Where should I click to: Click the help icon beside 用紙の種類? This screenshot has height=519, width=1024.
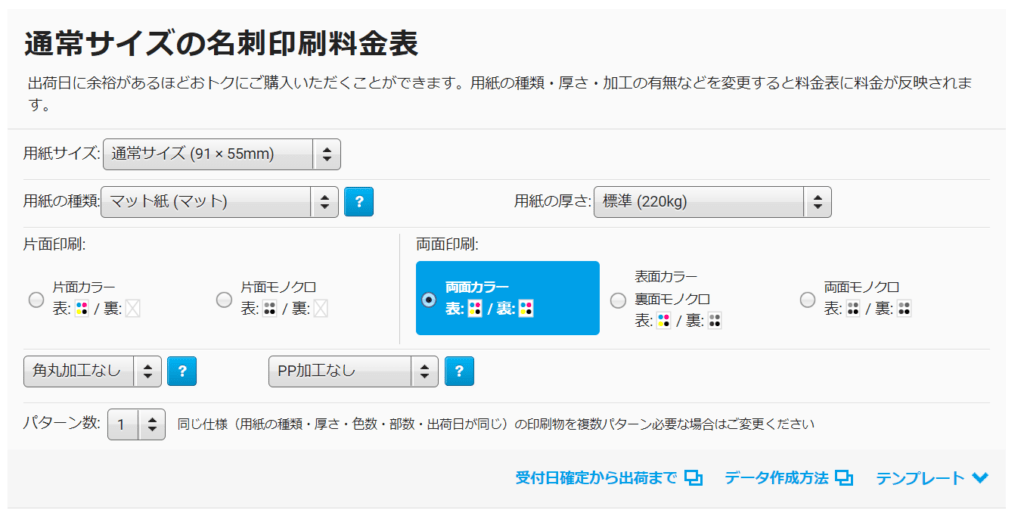tap(359, 202)
